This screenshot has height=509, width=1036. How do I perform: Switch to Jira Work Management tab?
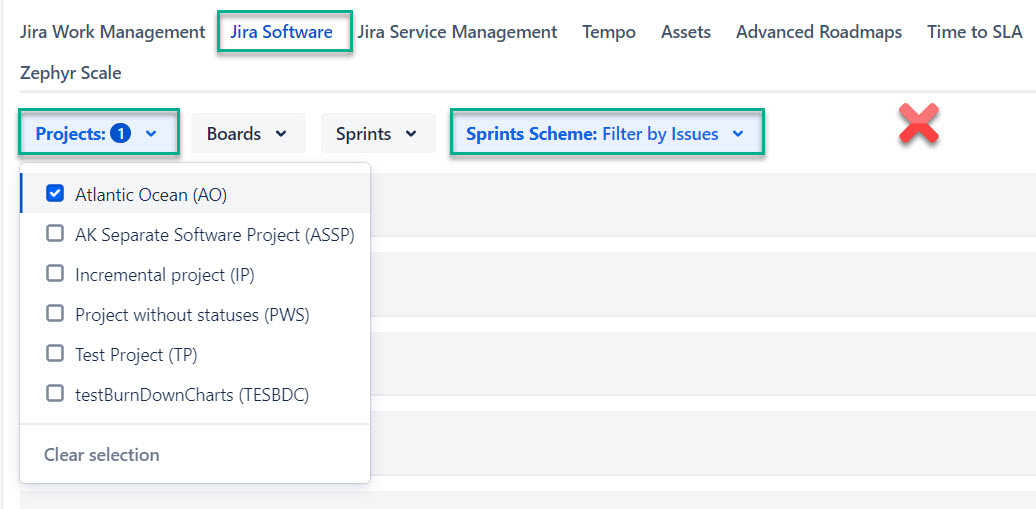point(112,32)
